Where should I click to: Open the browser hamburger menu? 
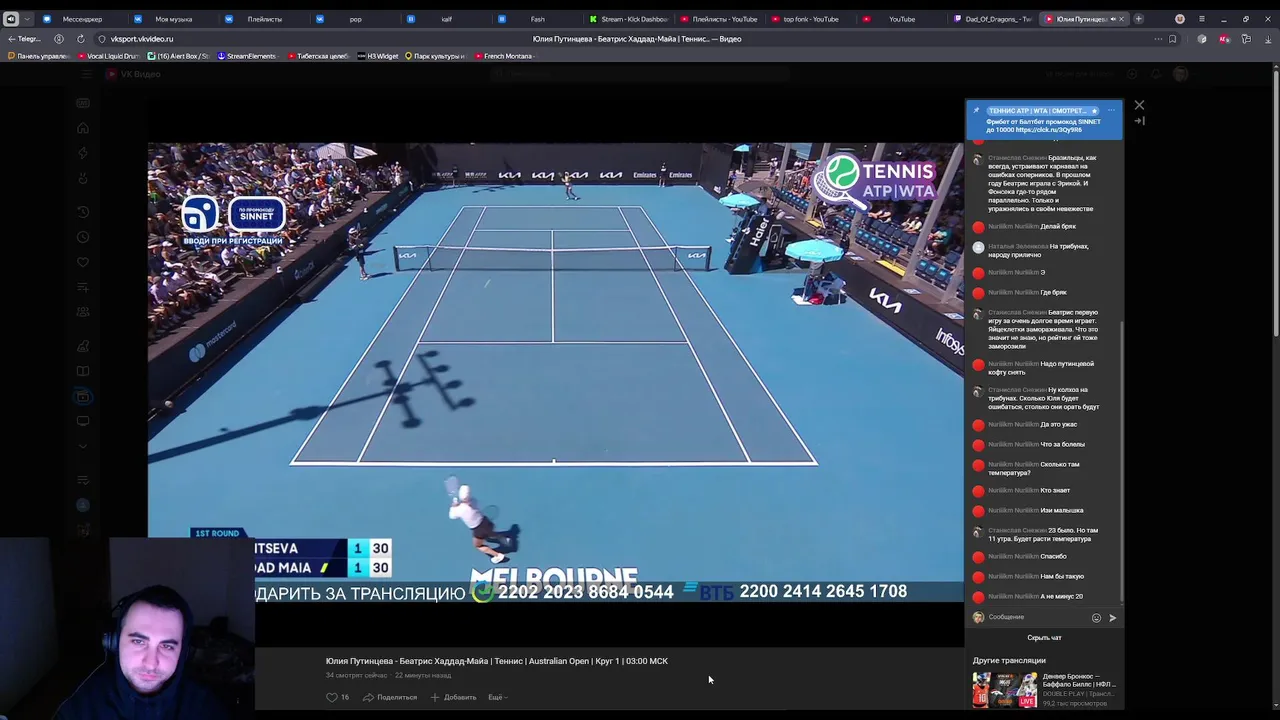[x=1201, y=19]
